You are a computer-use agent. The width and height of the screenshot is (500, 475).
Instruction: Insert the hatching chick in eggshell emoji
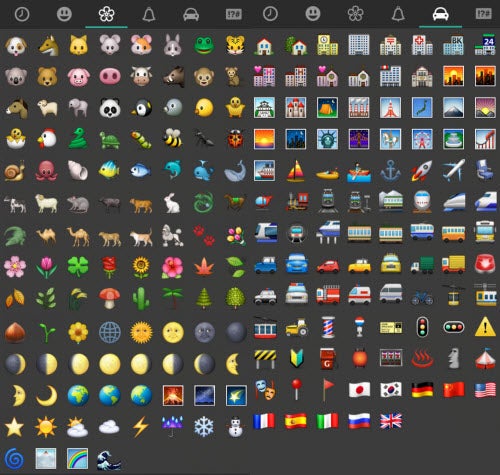pos(15,138)
